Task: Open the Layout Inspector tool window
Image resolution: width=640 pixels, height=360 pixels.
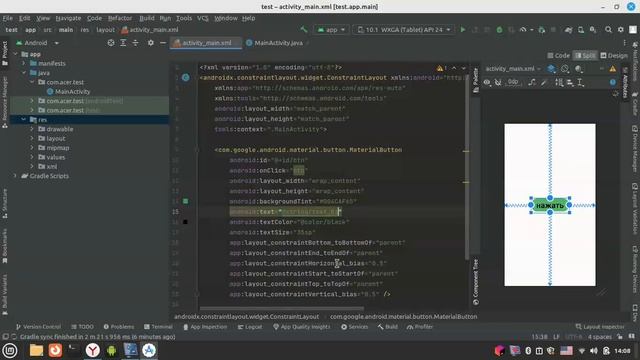Action: (600, 327)
